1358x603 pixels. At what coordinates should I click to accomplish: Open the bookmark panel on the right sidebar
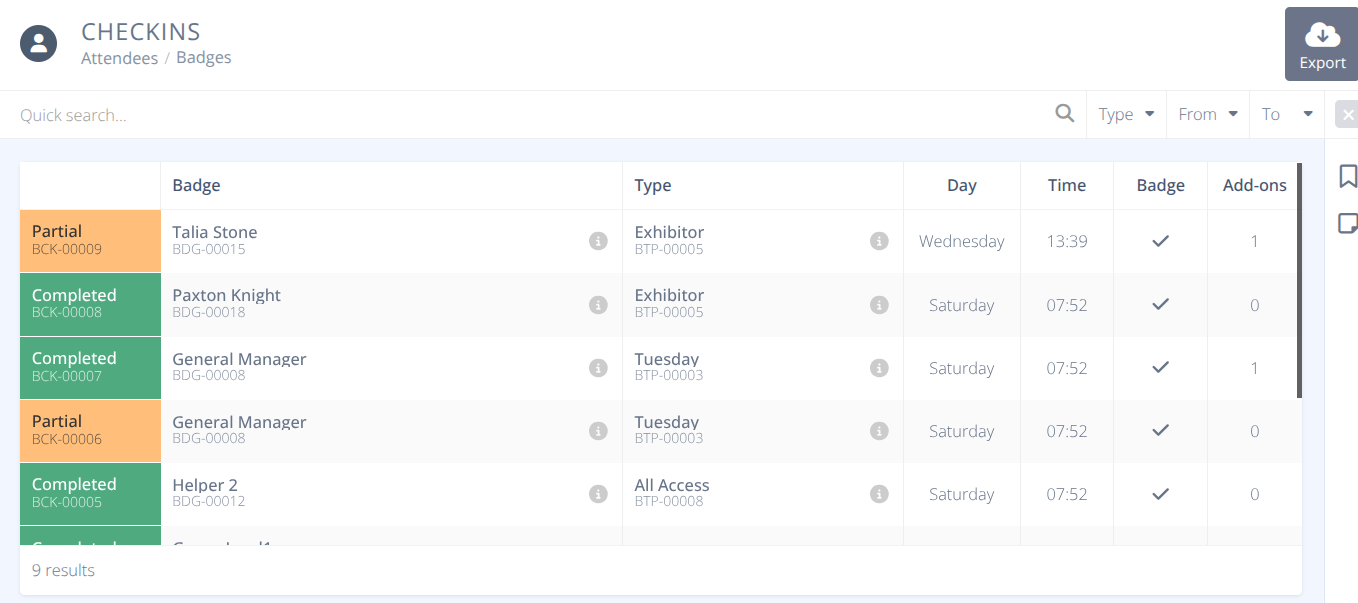(x=1348, y=175)
